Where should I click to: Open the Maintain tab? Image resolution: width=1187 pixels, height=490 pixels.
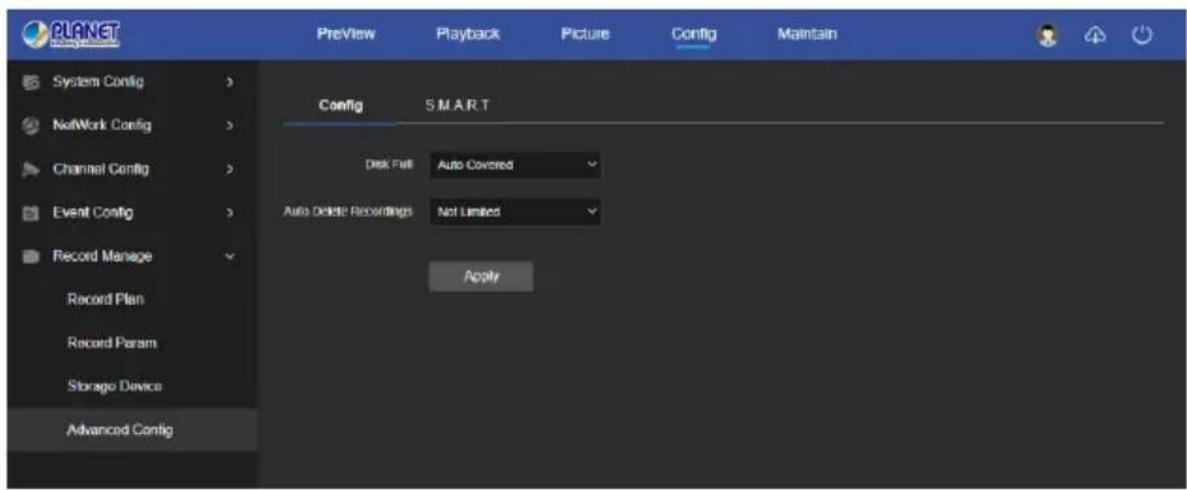807,33
